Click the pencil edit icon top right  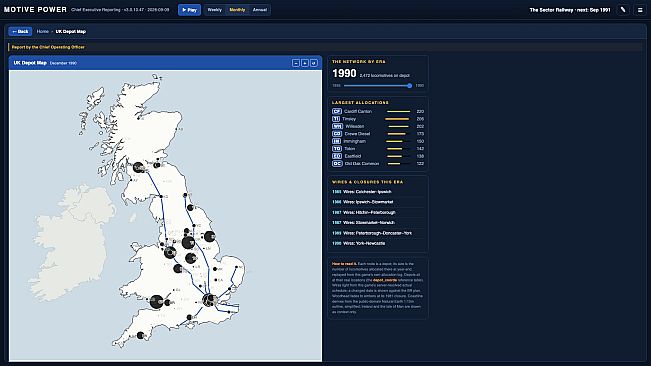[x=623, y=10]
